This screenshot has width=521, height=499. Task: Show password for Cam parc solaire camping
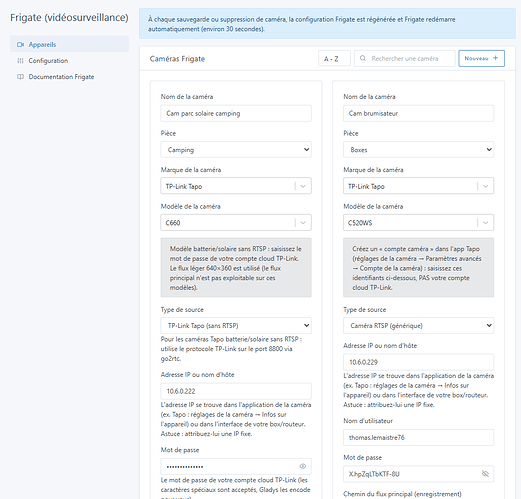(303, 466)
